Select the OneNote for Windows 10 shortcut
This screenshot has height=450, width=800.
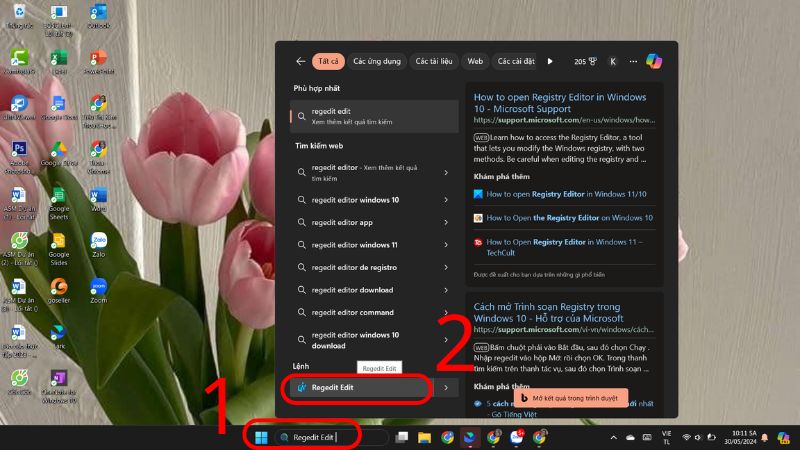(59, 386)
